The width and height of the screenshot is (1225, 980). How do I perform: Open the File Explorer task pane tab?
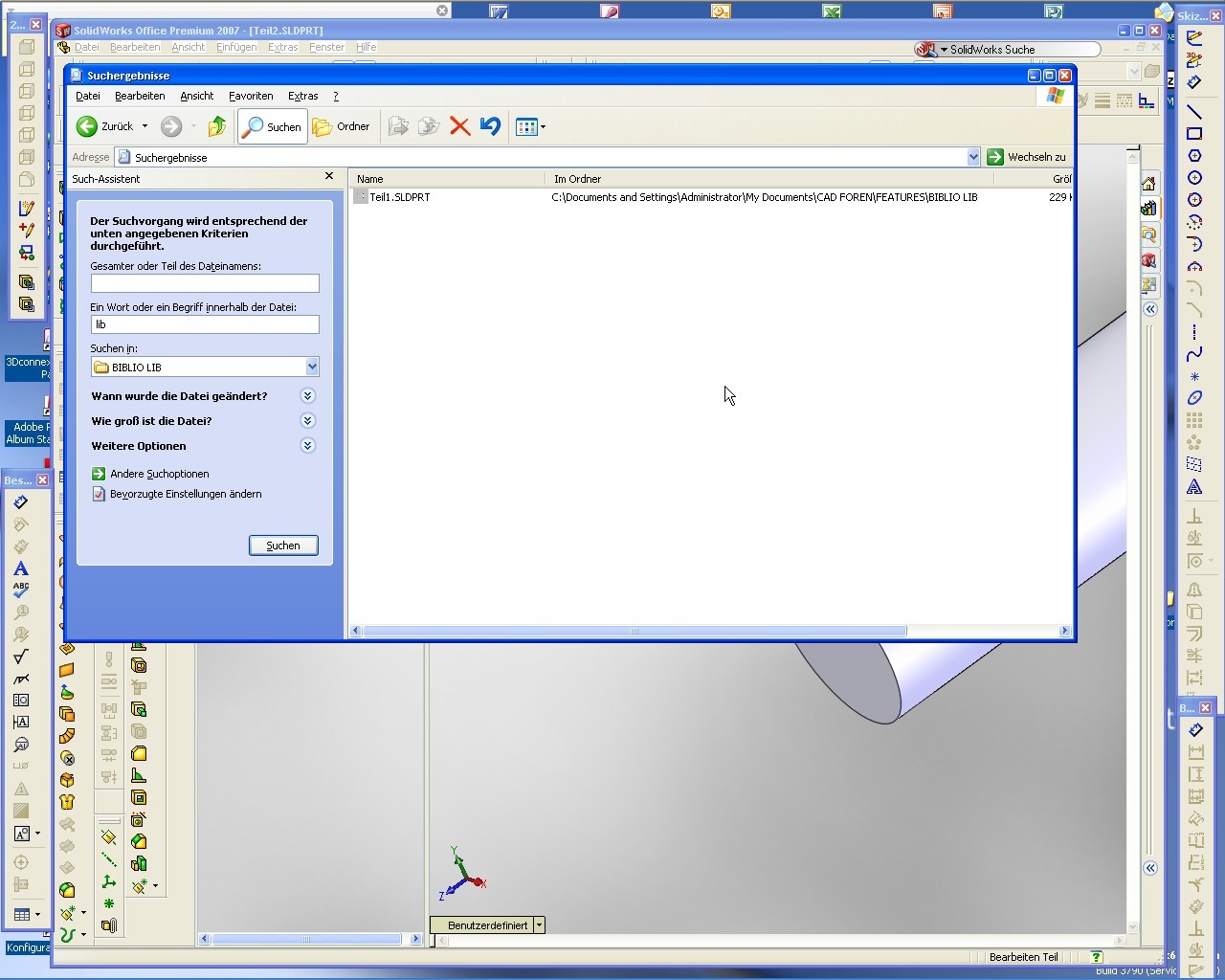point(1148,234)
